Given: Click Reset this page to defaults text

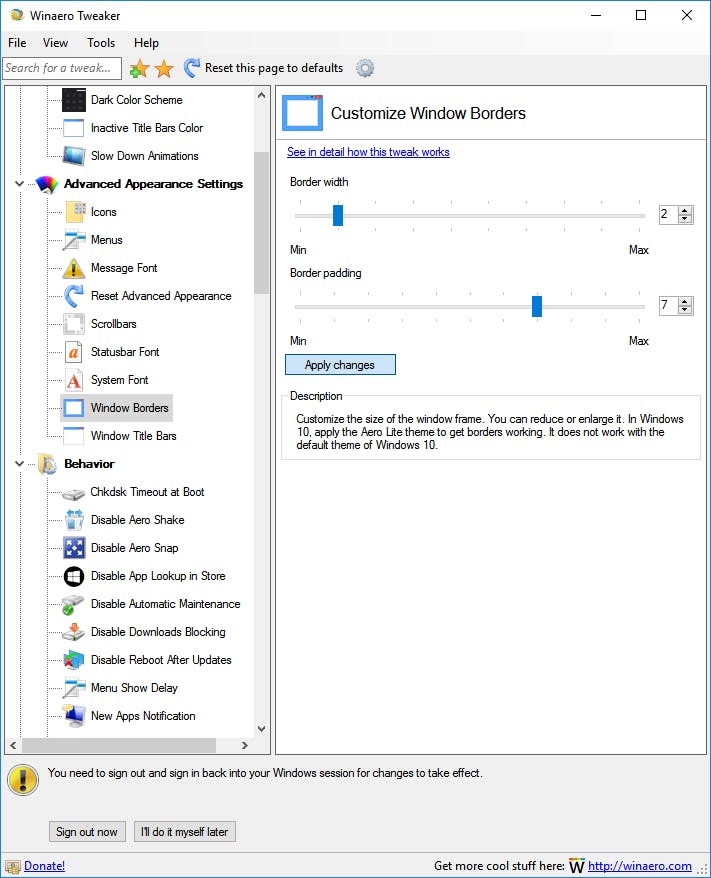Looking at the screenshot, I should coord(274,68).
